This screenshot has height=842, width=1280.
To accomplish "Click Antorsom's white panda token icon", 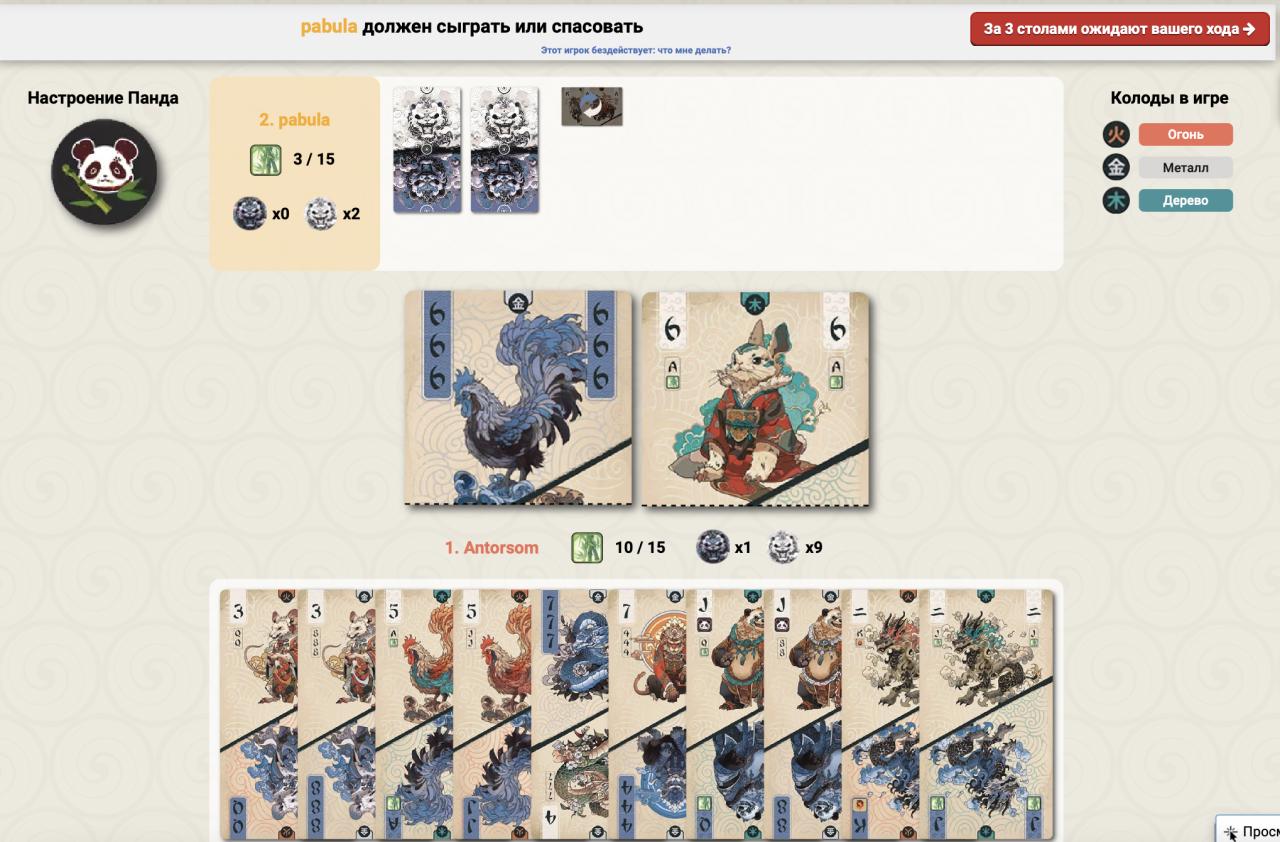I will [783, 547].
